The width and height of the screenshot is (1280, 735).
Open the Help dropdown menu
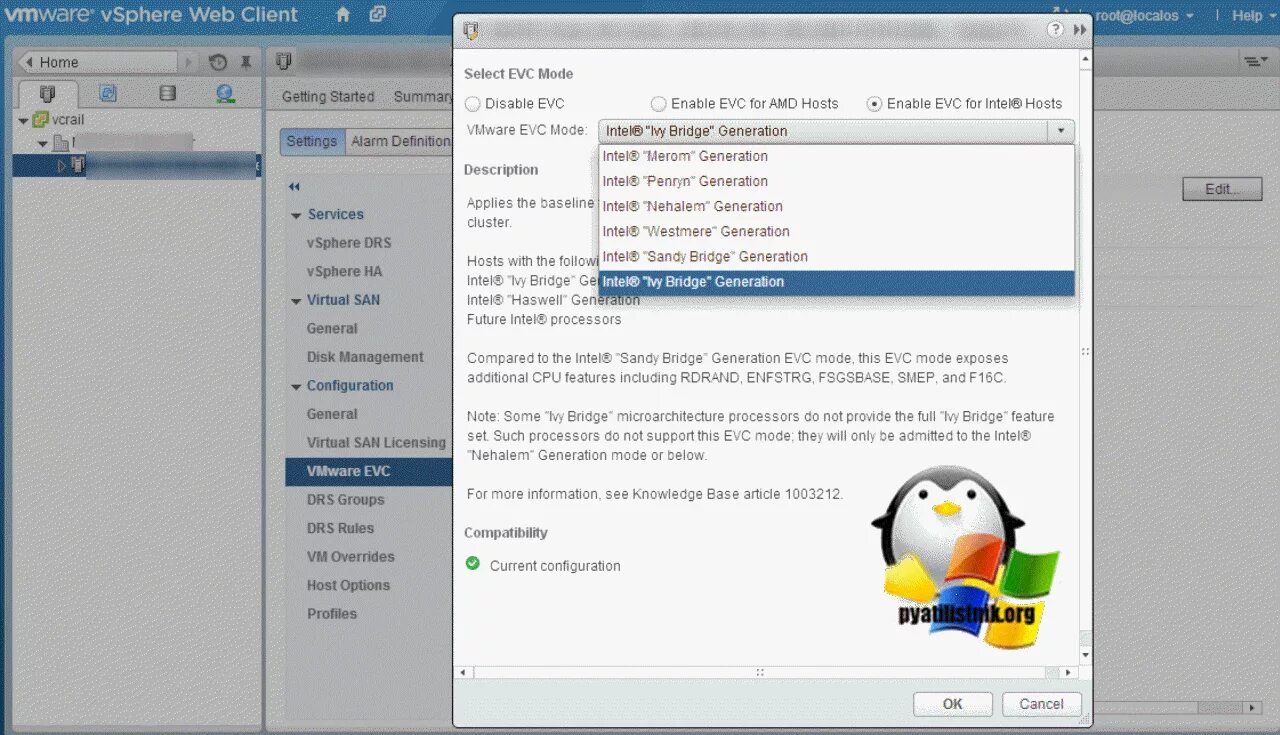(x=1254, y=15)
